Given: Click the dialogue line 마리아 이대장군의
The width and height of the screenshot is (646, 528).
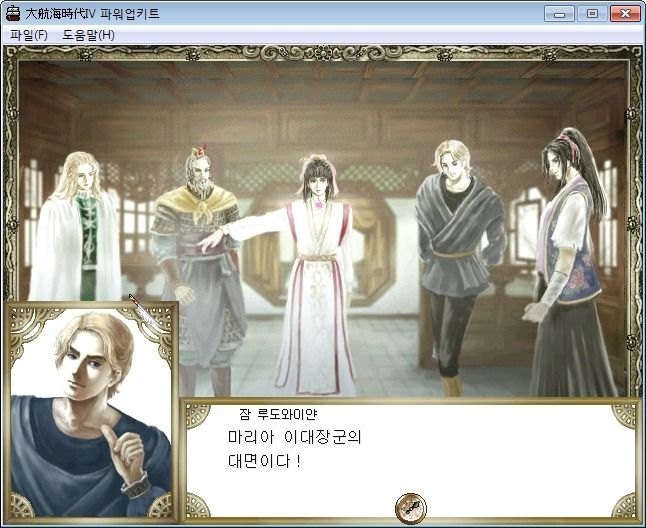Looking at the screenshot, I should 295,437.
